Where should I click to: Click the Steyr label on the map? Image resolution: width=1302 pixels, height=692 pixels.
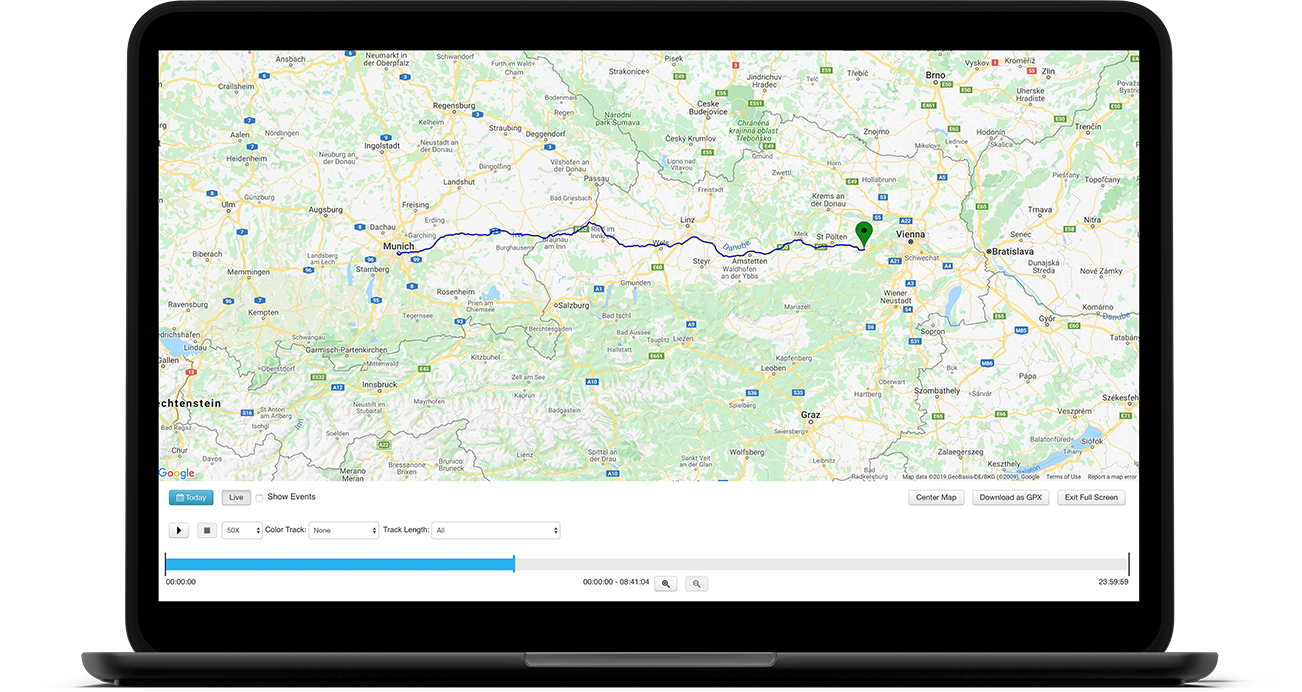(701, 262)
